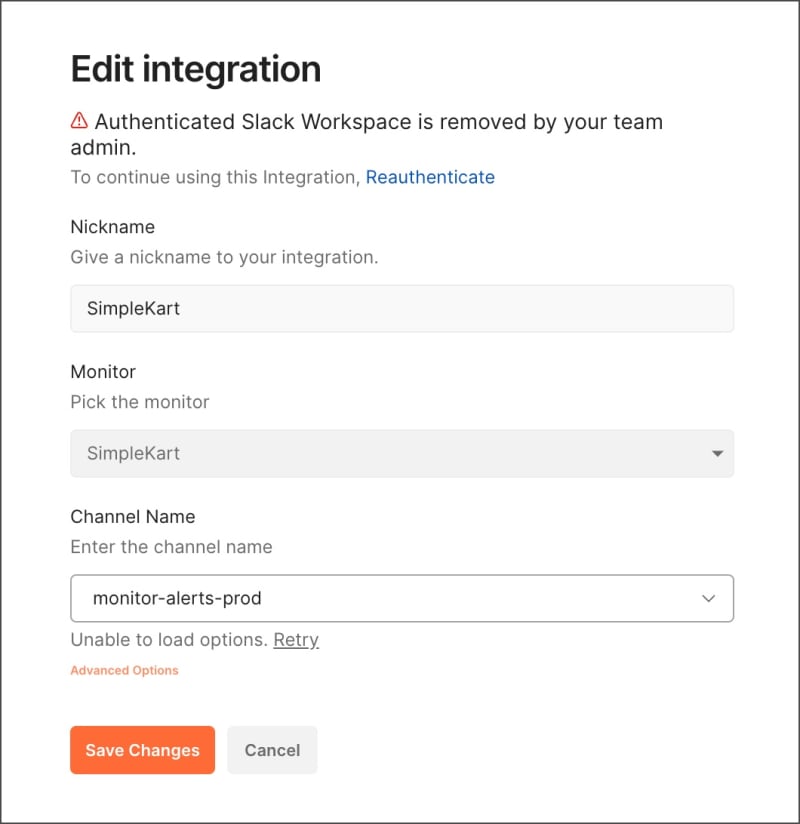Screen dimensions: 800x824
Task: Retry loading the channel options
Action: [296, 640]
